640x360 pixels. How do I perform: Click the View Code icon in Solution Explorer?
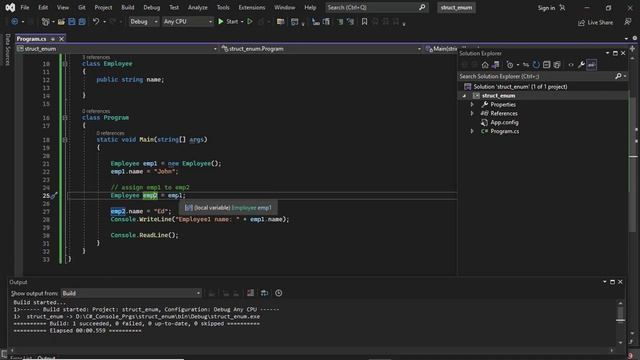coord(571,65)
